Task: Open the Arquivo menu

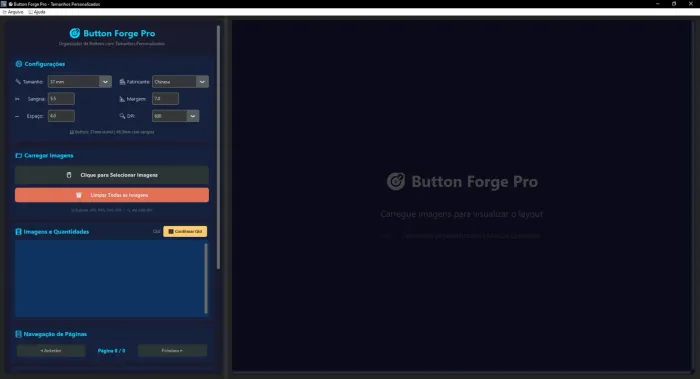Action: (13, 12)
